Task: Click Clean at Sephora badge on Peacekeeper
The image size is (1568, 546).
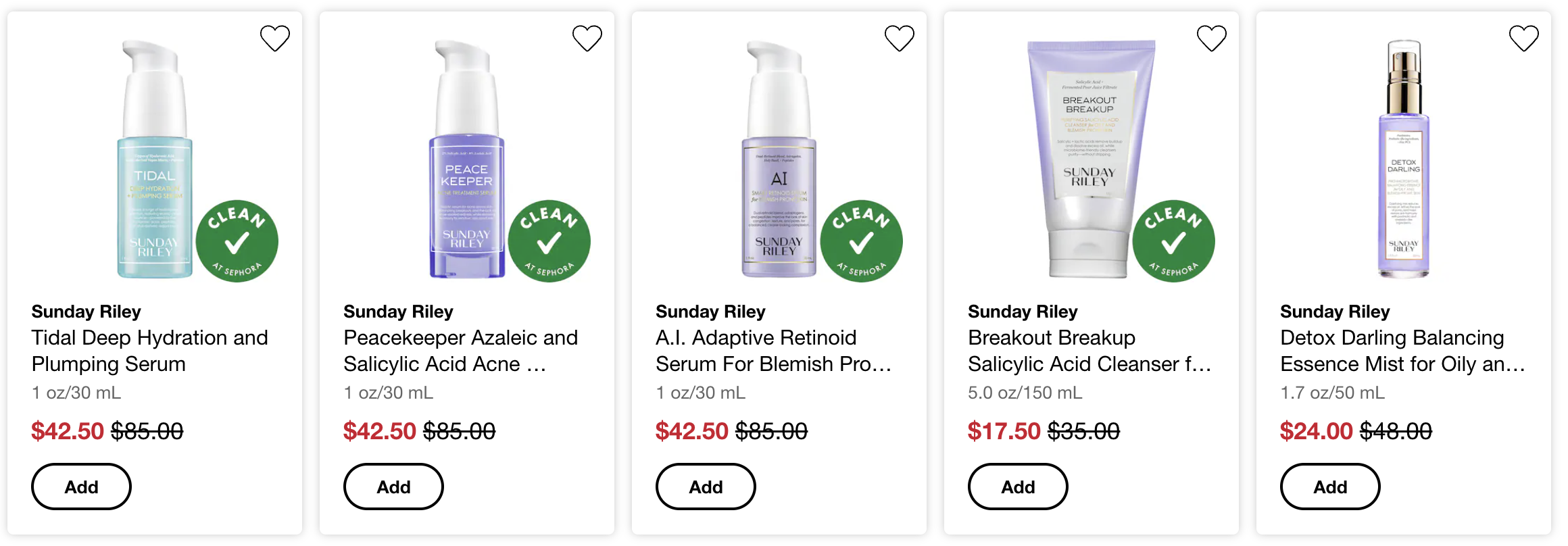Action: 549,241
